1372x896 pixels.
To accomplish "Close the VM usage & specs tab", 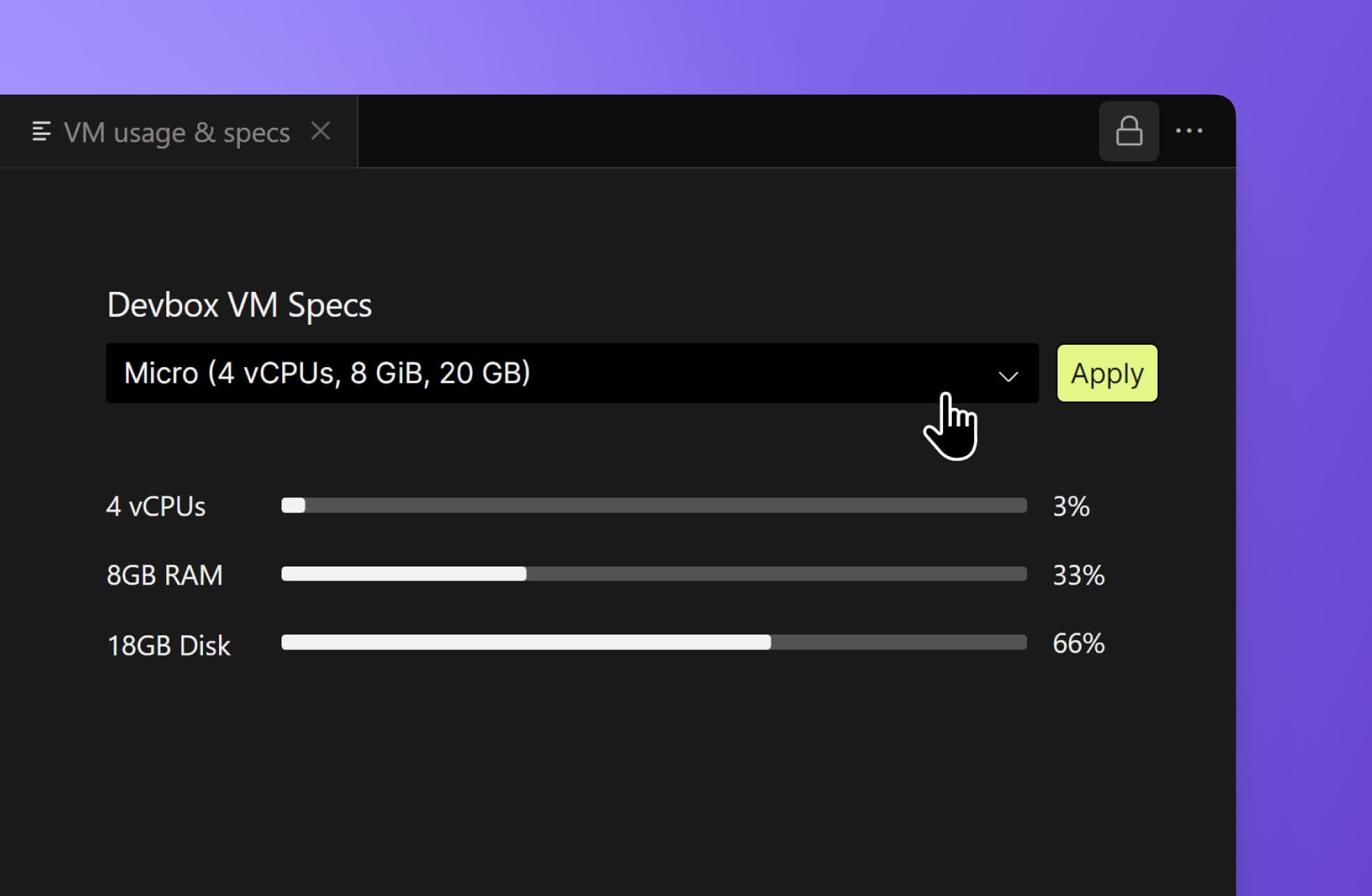I will pos(321,131).
